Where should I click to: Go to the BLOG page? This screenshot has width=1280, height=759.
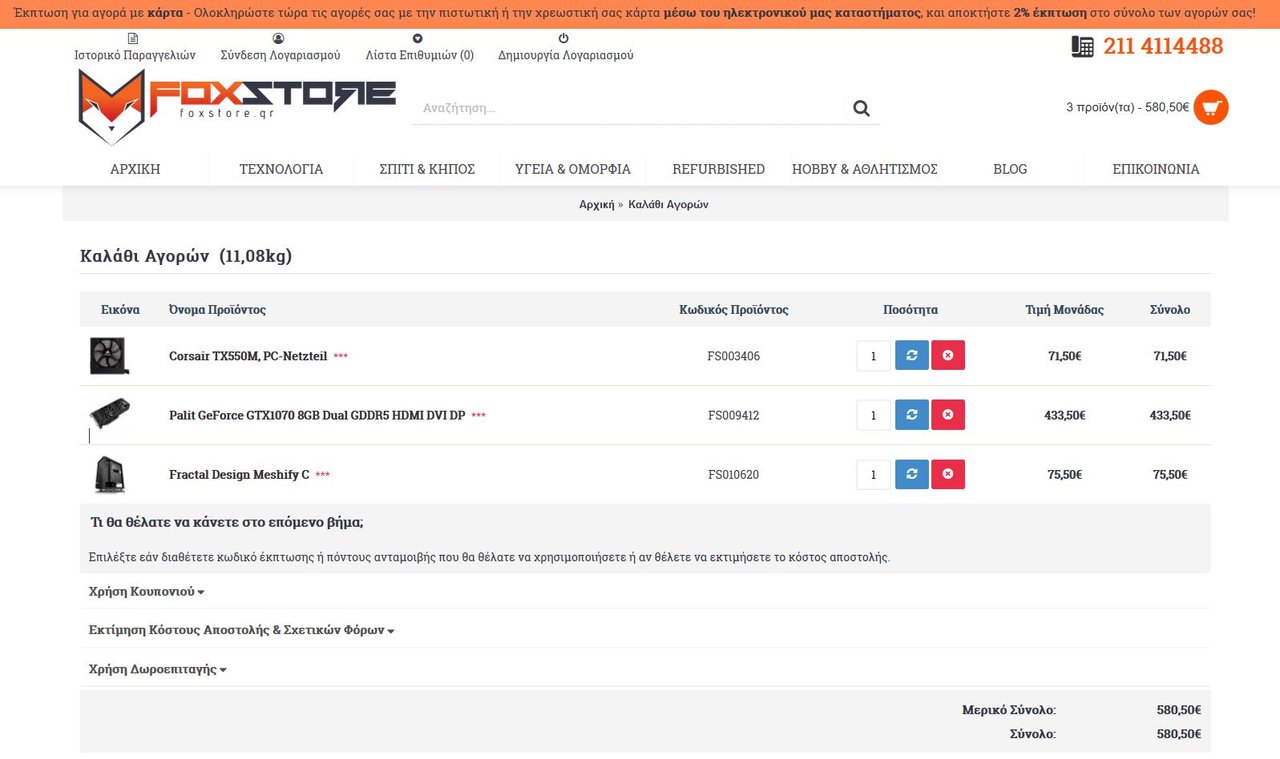(1010, 169)
